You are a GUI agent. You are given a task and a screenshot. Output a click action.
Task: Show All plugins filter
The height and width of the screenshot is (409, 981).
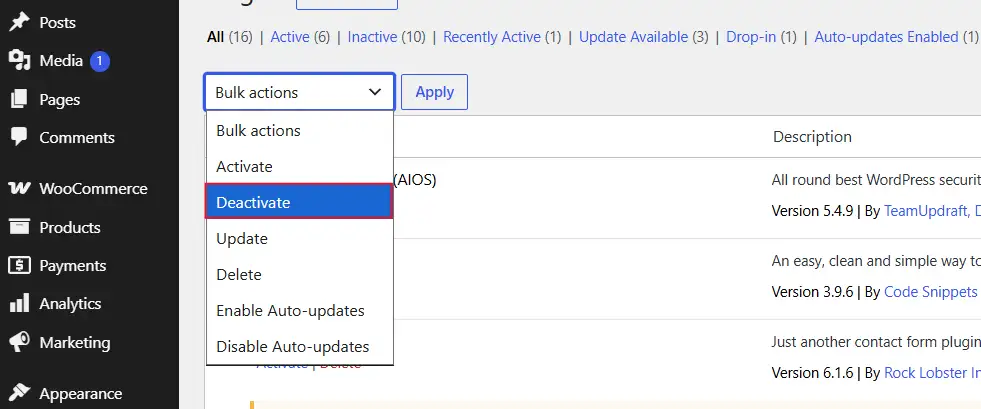[x=215, y=37]
